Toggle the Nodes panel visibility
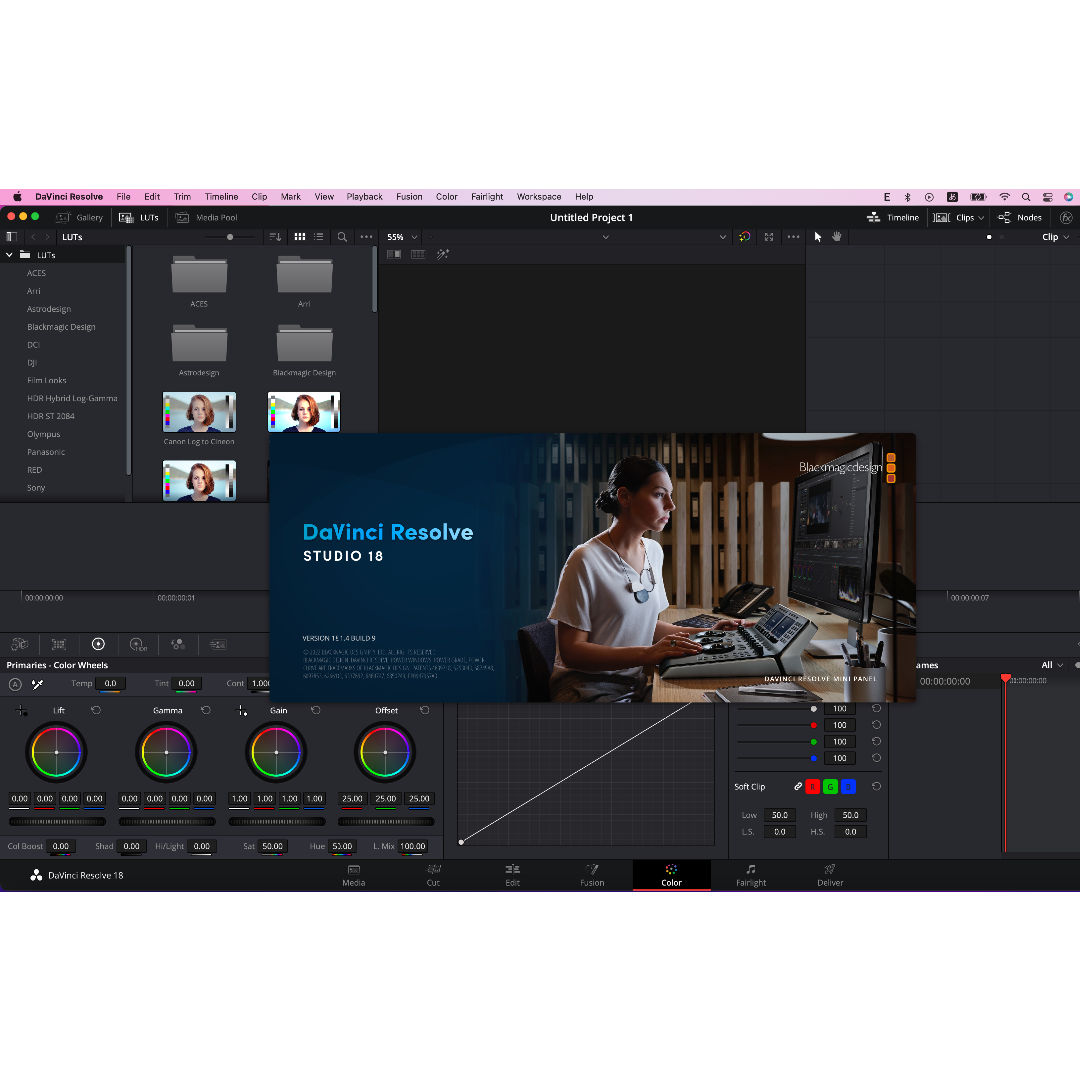Image resolution: width=1080 pixels, height=1080 pixels. coord(1020,218)
